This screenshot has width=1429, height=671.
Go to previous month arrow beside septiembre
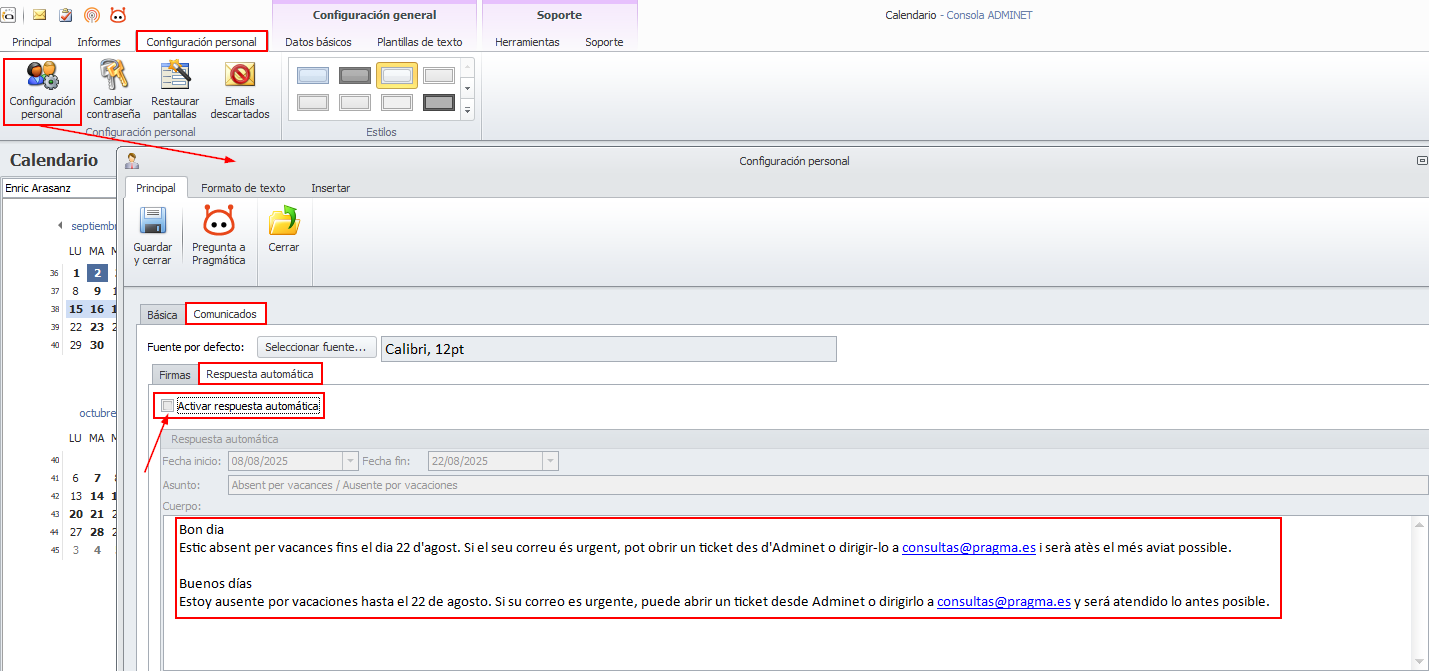(60, 226)
